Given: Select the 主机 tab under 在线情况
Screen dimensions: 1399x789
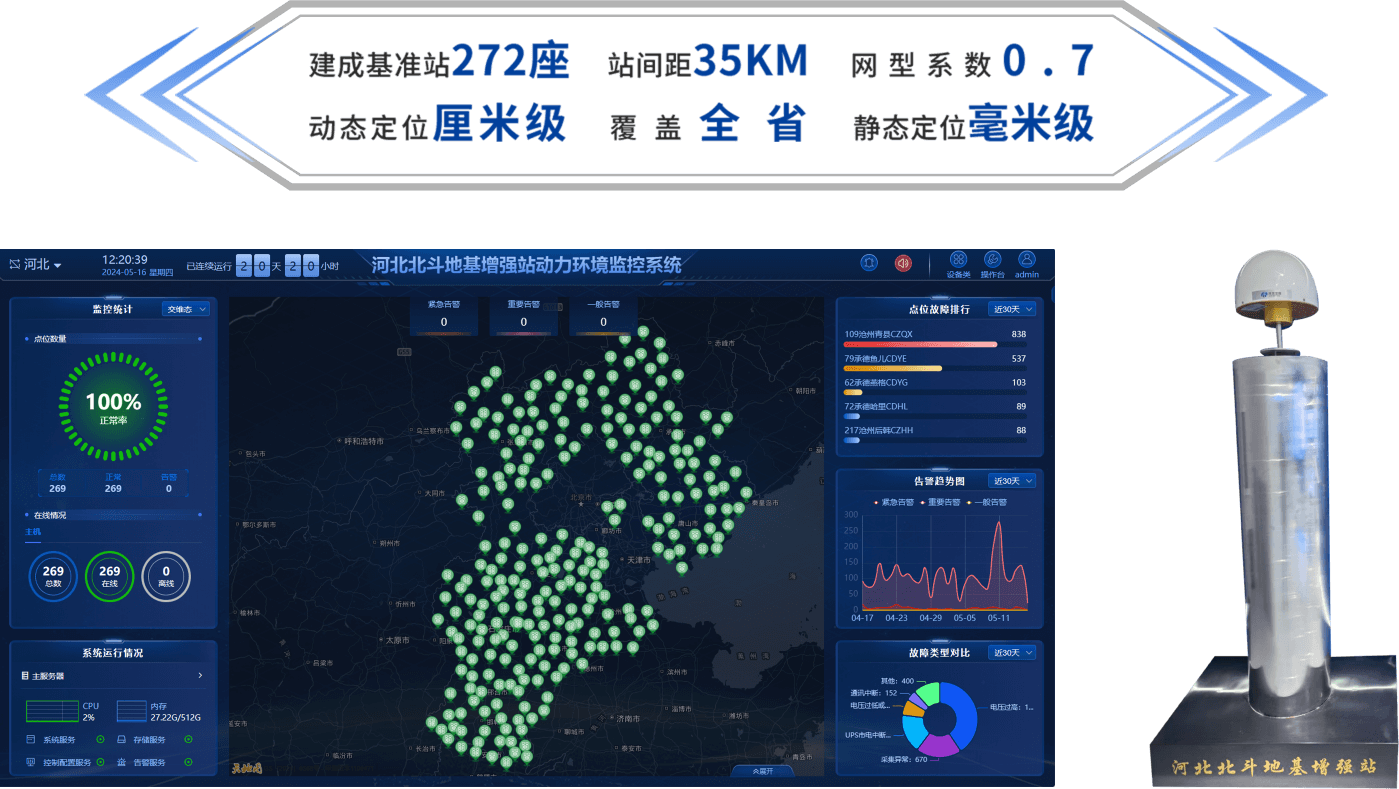Looking at the screenshot, I should click(x=33, y=532).
